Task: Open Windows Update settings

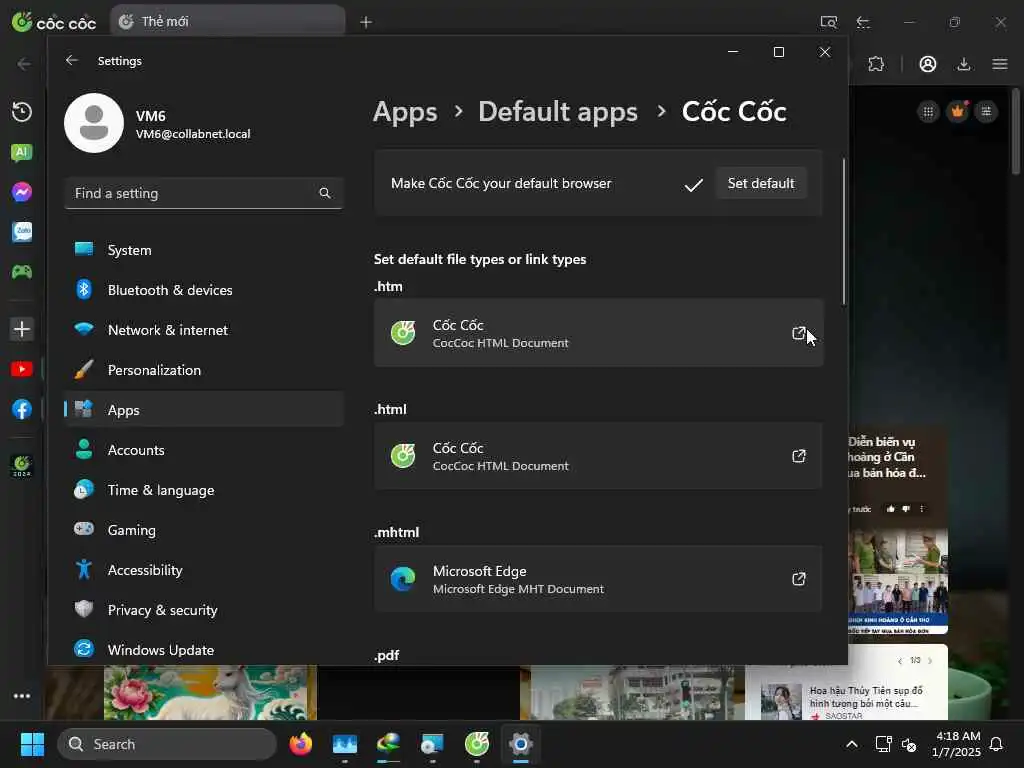Action: [x=204, y=650]
